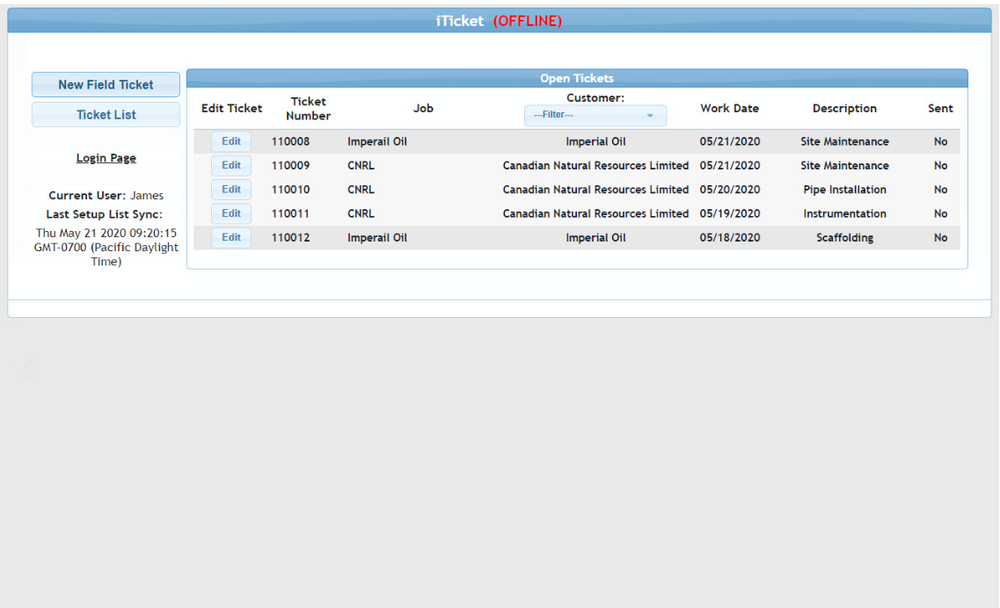1000x608 pixels.
Task: Edit ticket 110010
Action: tap(231, 189)
